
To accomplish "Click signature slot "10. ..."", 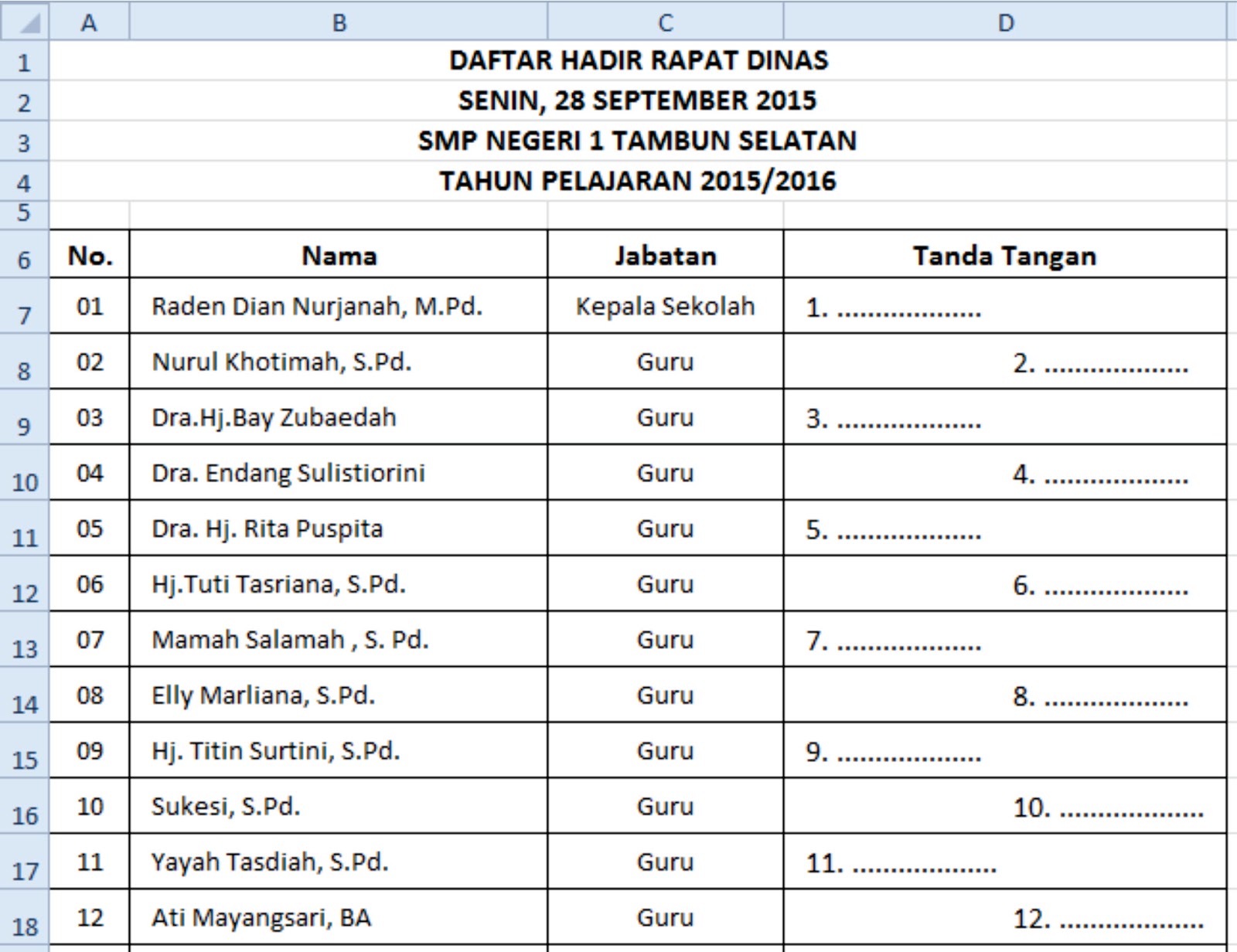I will coord(1108,809).
